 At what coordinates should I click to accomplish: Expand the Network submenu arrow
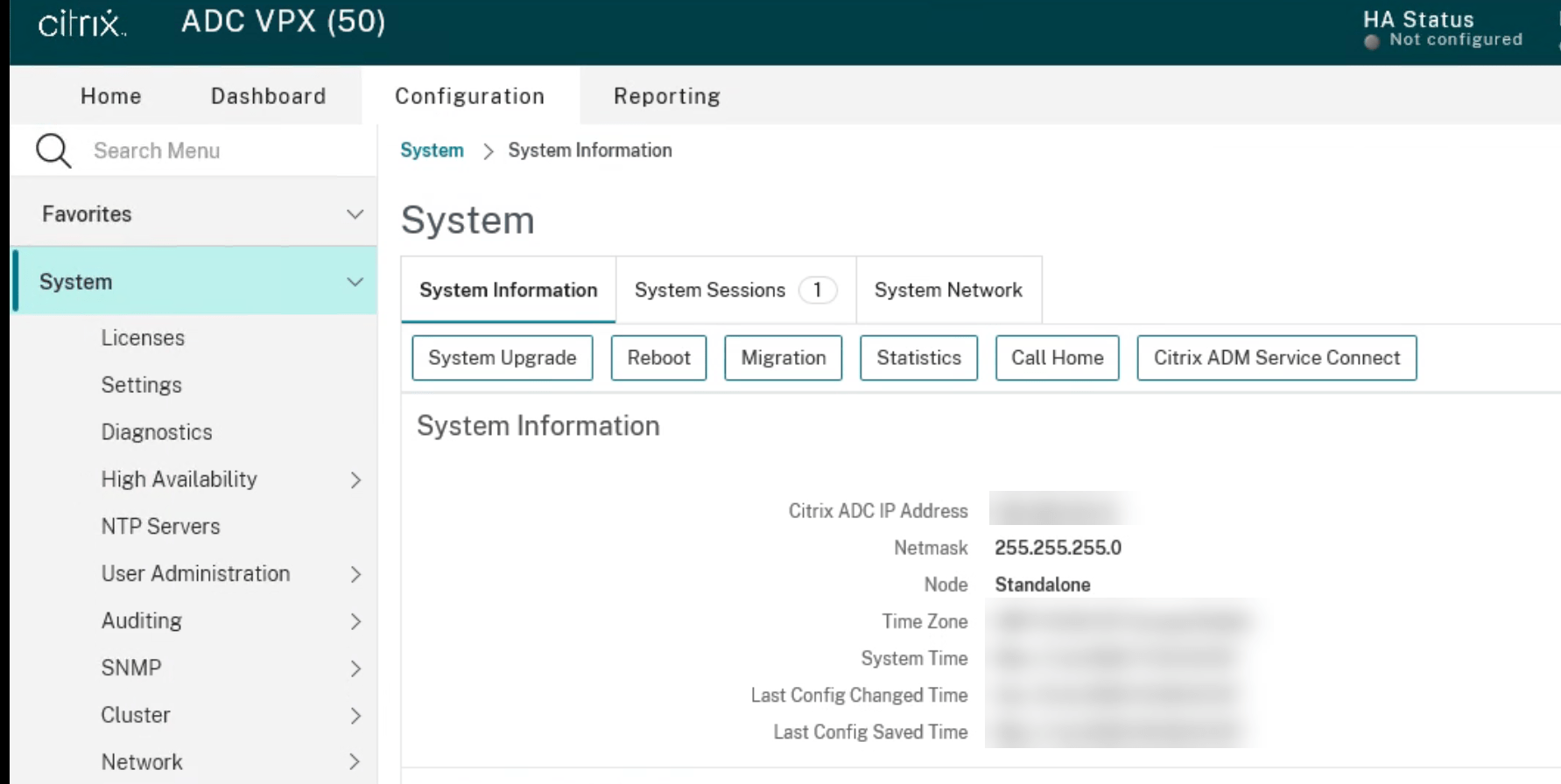[x=355, y=762]
